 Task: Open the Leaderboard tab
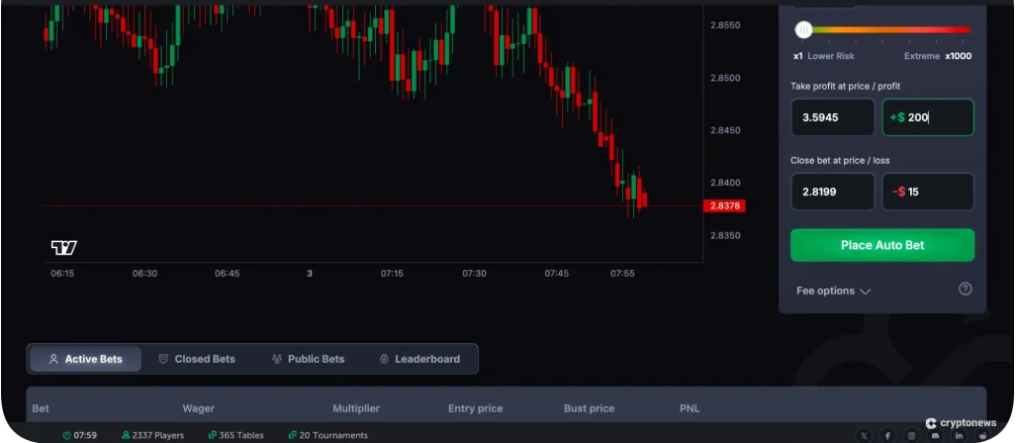pos(420,359)
